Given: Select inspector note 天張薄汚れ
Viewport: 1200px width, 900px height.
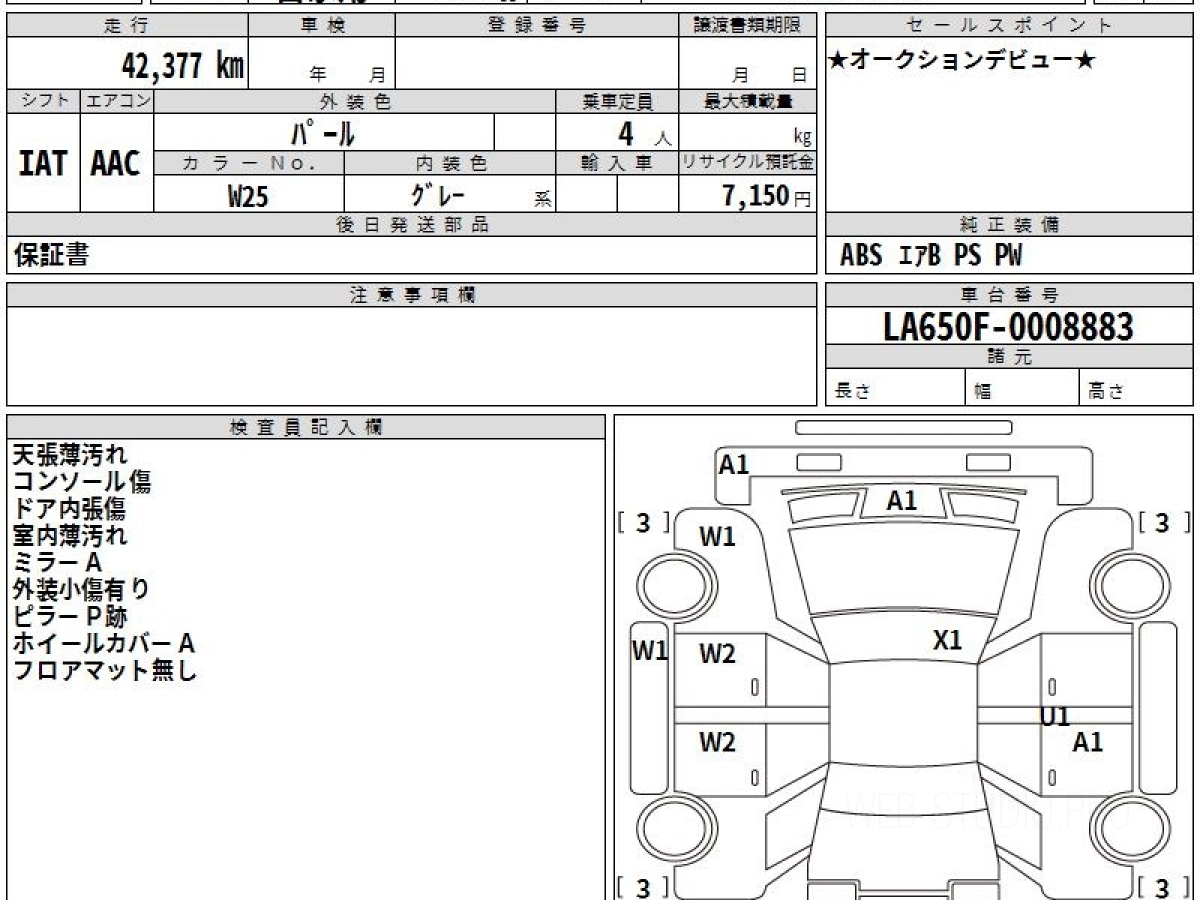Looking at the screenshot, I should tap(70, 455).
